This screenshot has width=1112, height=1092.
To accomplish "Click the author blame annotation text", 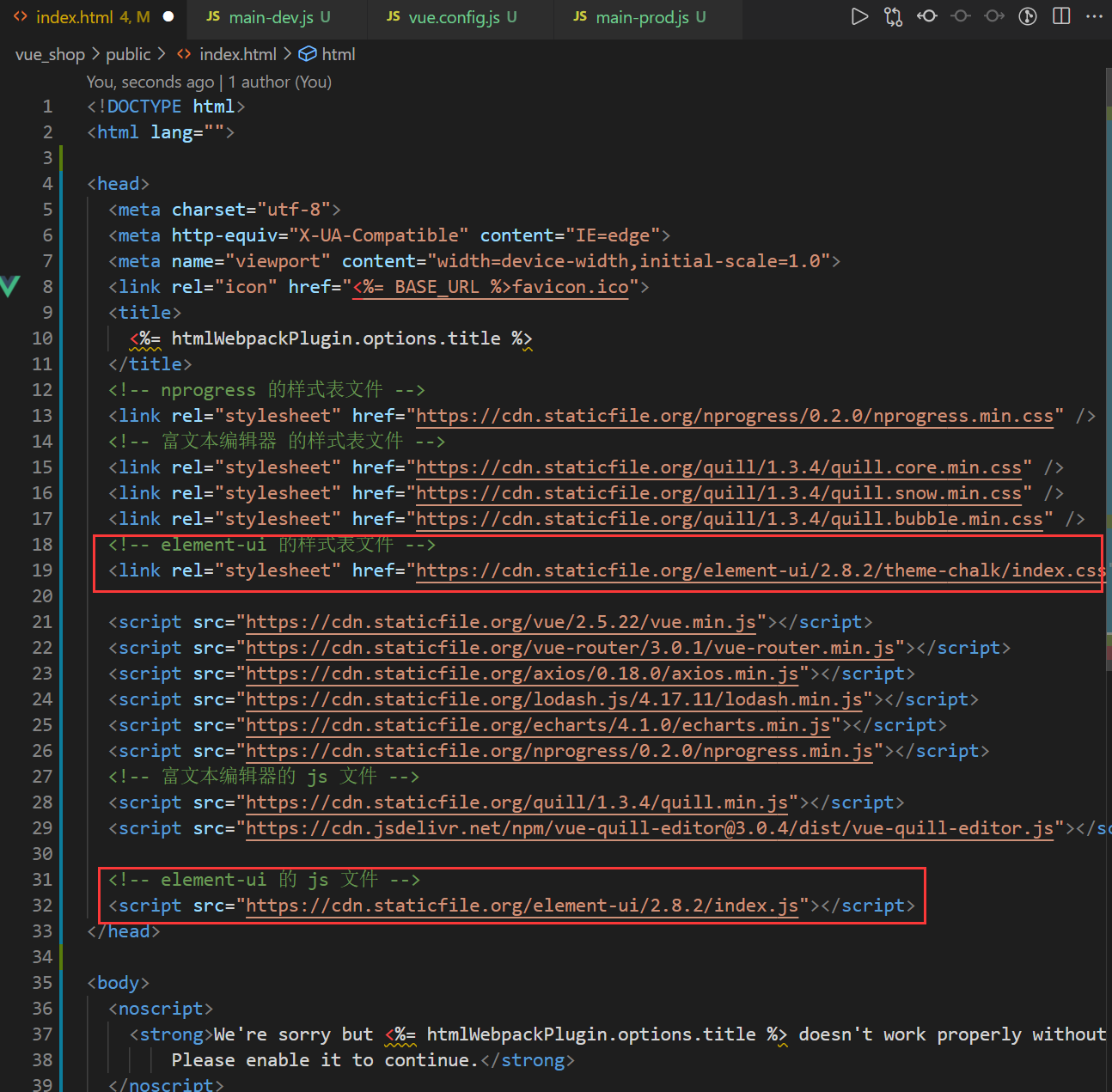I will coord(209,82).
